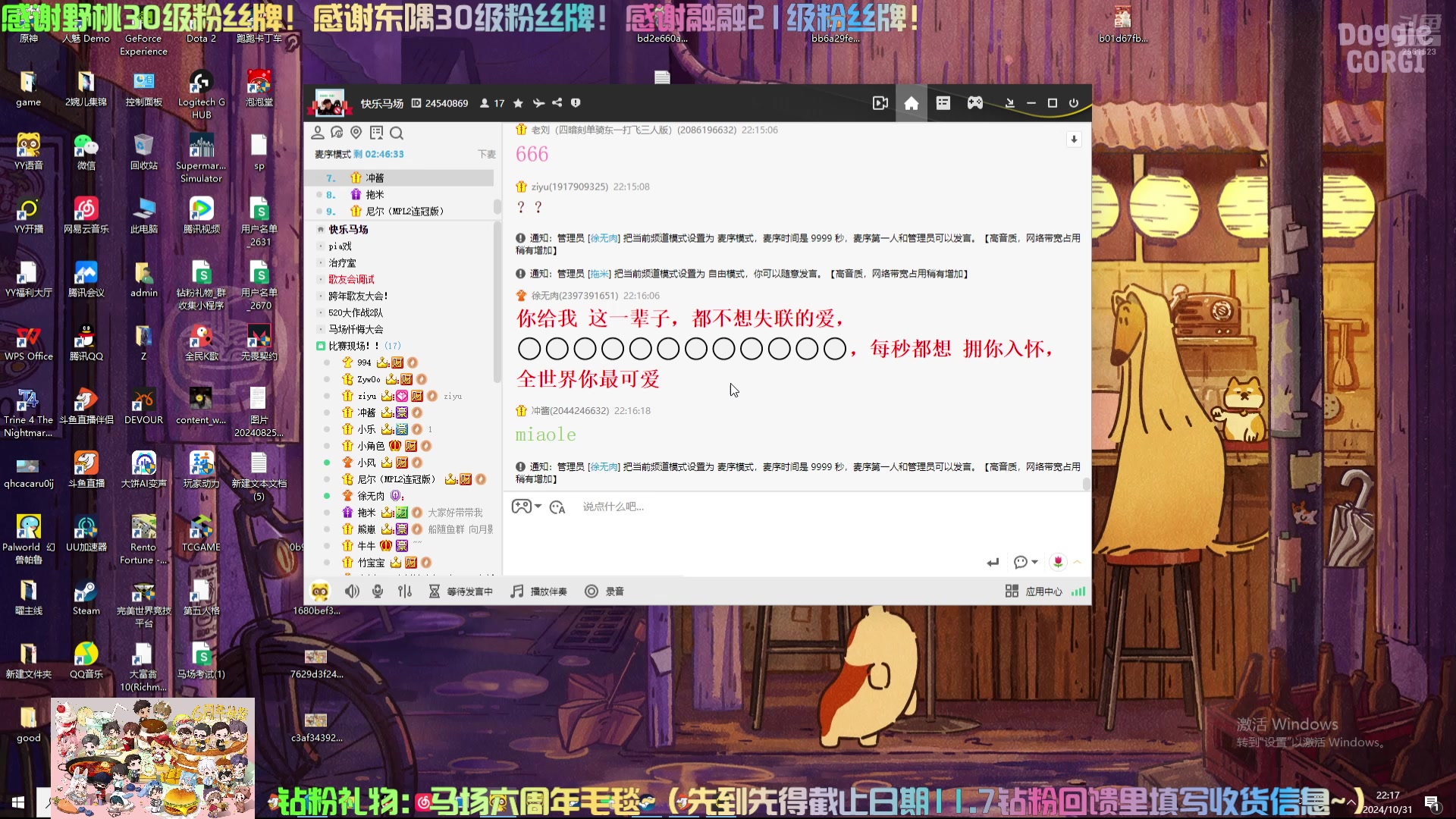Image resolution: width=1456 pixels, height=819 pixels.
Task: Focus the 说点什么吧 chat input field
Action: (x=796, y=523)
